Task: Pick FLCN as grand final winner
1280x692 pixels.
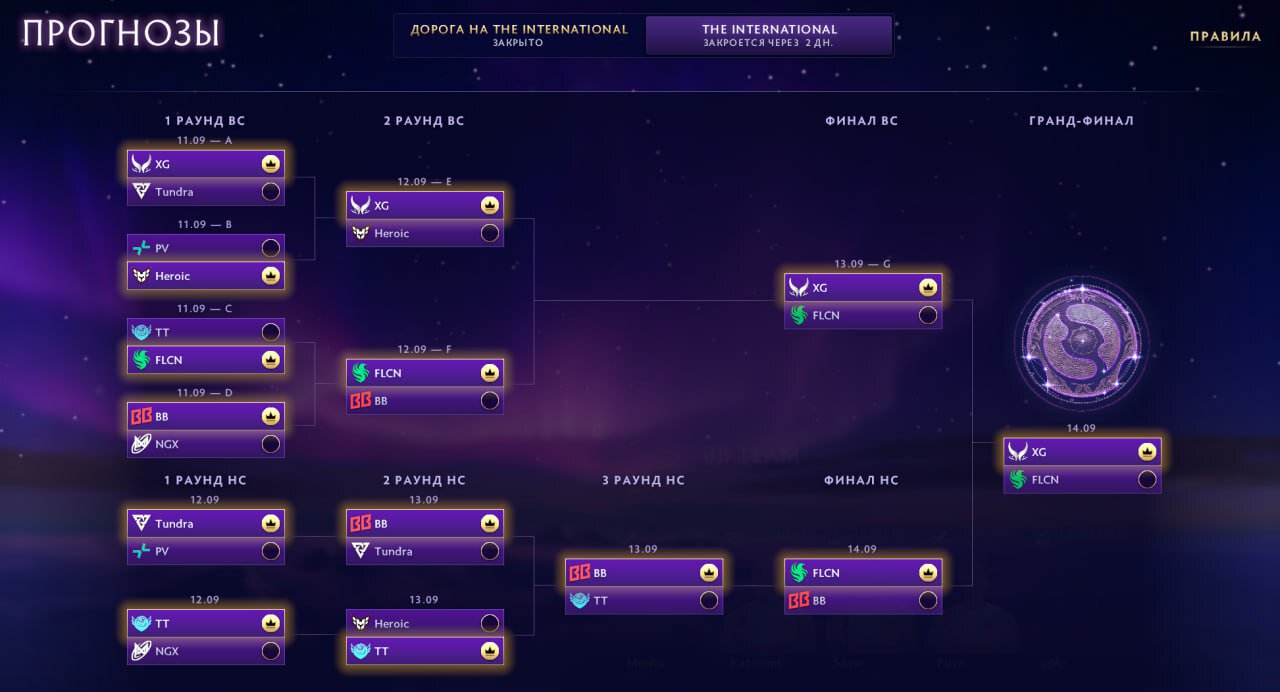Action: click(x=1147, y=479)
